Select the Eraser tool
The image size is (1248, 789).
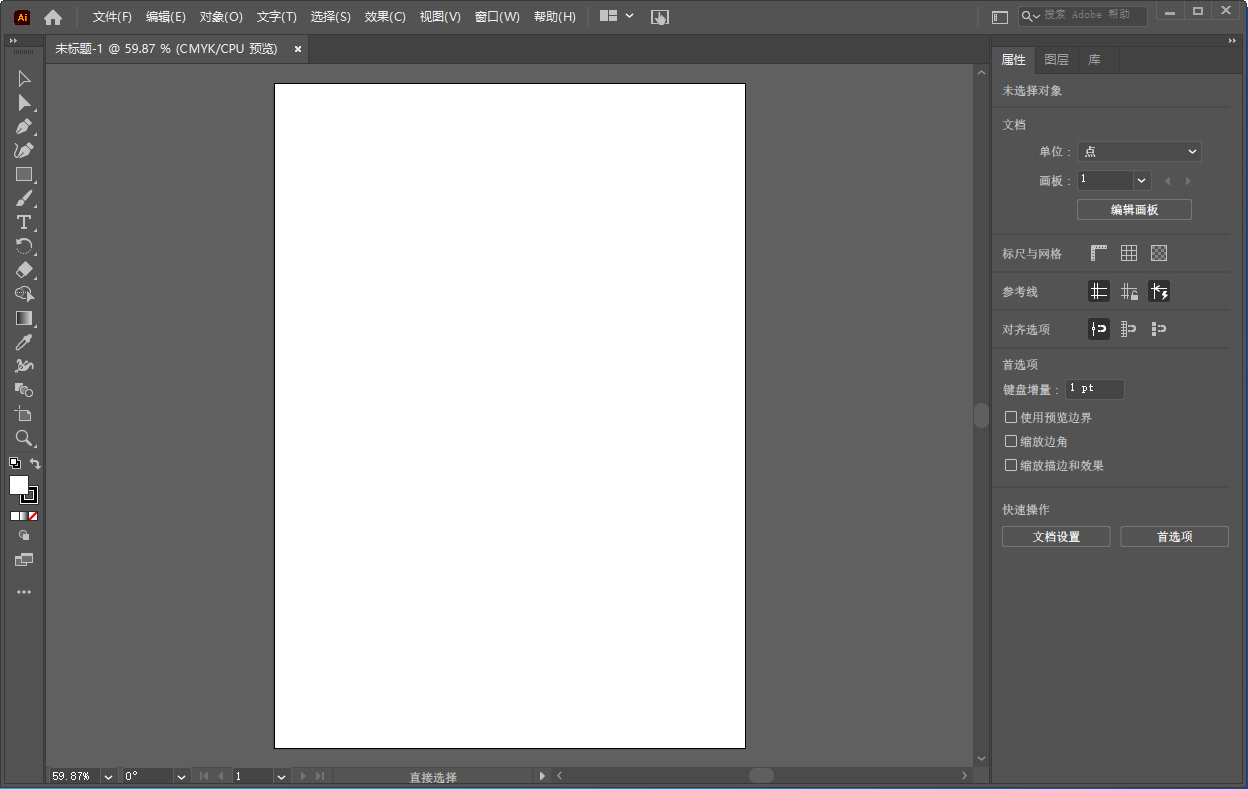tap(22, 270)
